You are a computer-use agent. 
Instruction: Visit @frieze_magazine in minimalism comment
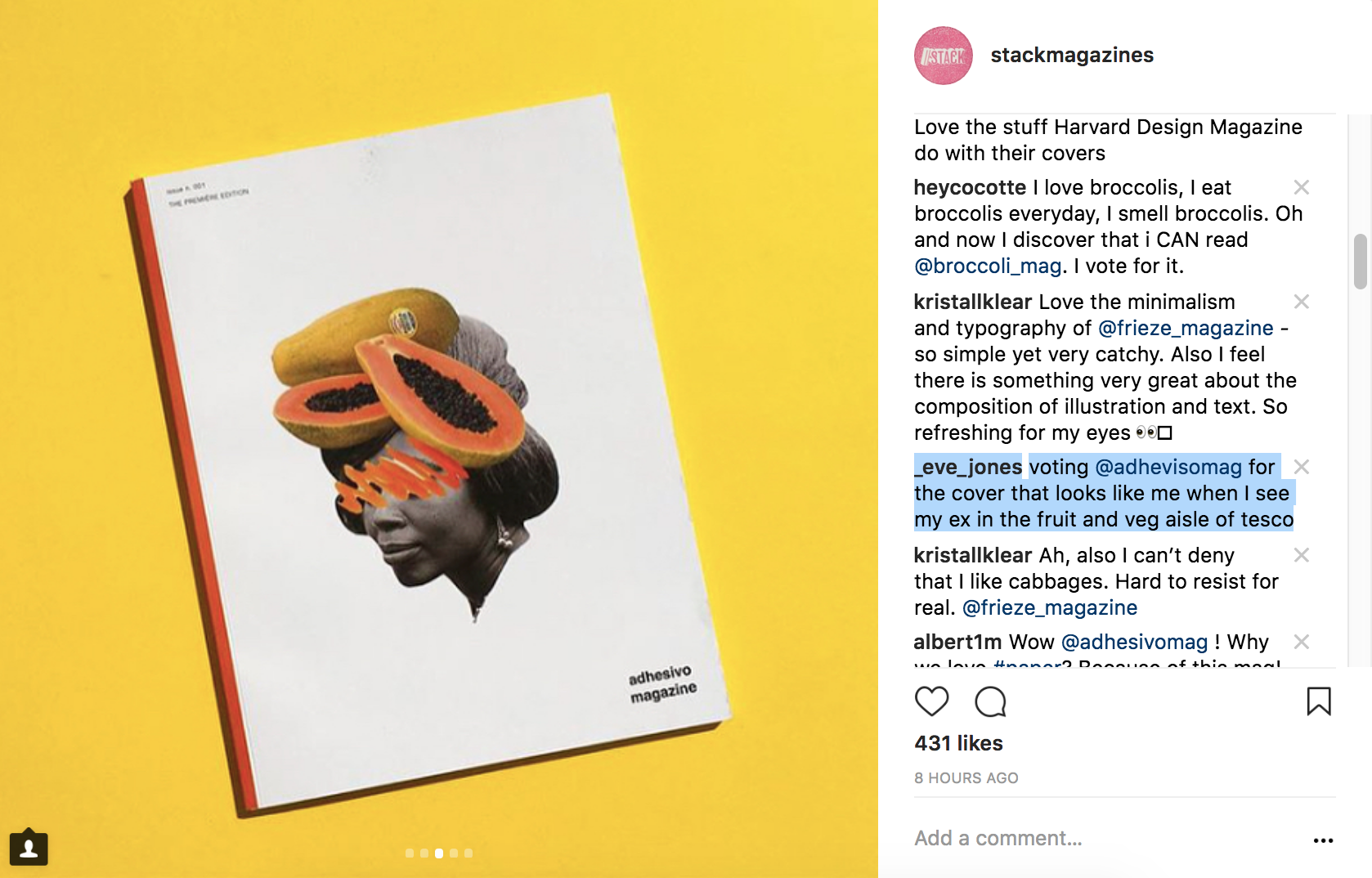point(1186,328)
